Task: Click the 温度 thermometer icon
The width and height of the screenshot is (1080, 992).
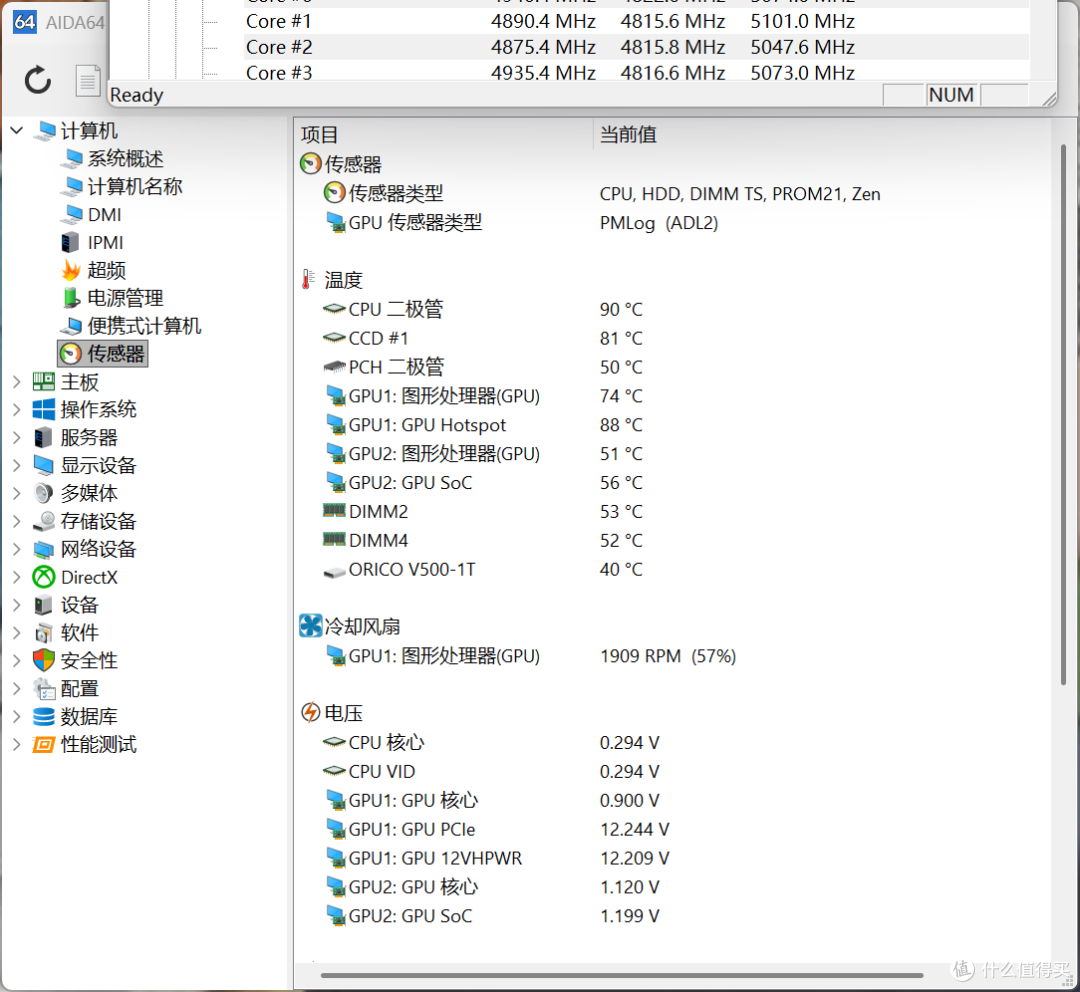Action: [309, 280]
